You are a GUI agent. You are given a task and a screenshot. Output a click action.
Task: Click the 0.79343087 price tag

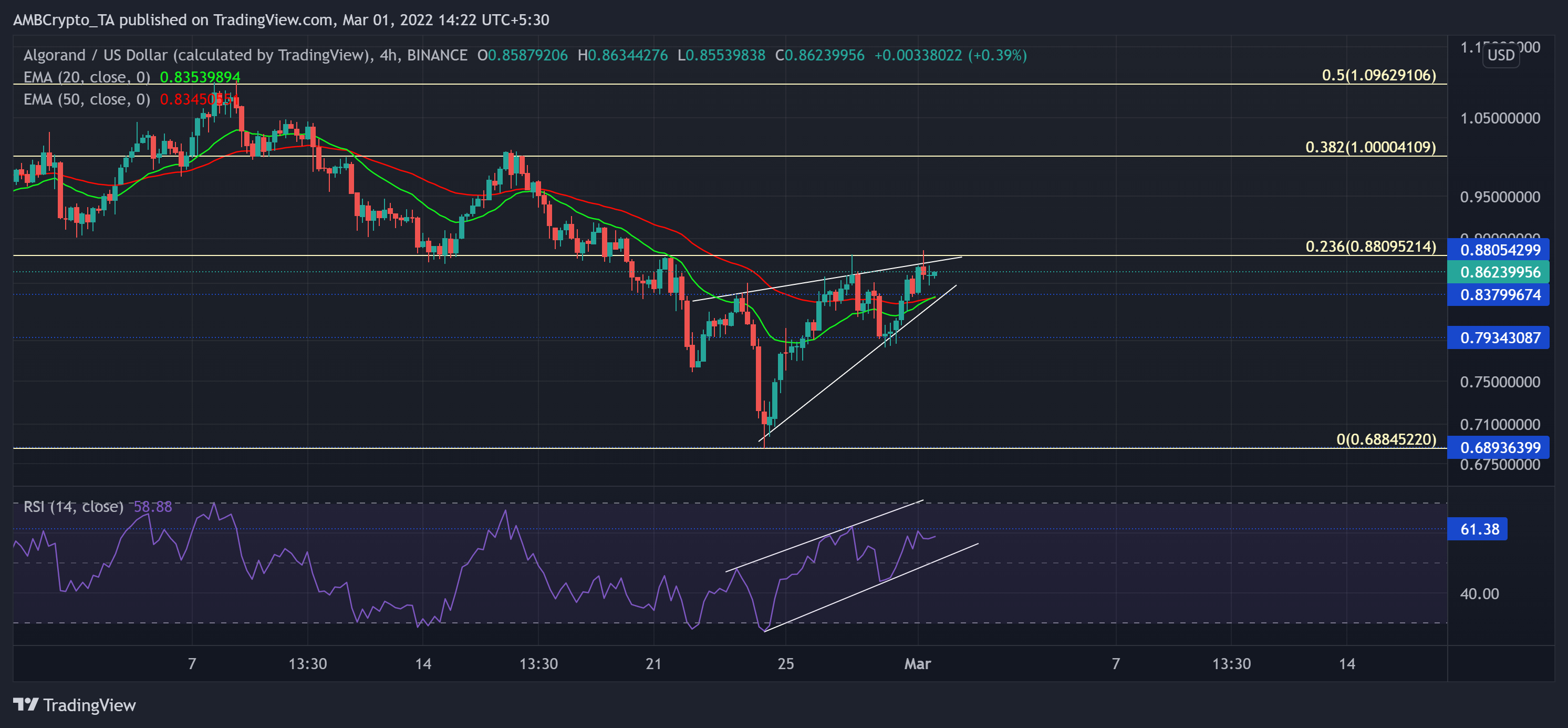pyautogui.click(x=1498, y=337)
